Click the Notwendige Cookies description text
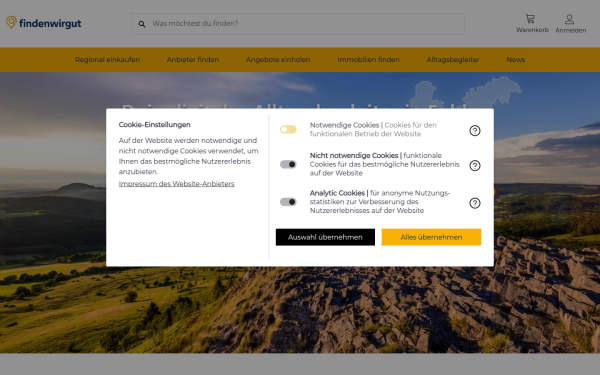Viewport: 600px width, 375px height. 373,129
